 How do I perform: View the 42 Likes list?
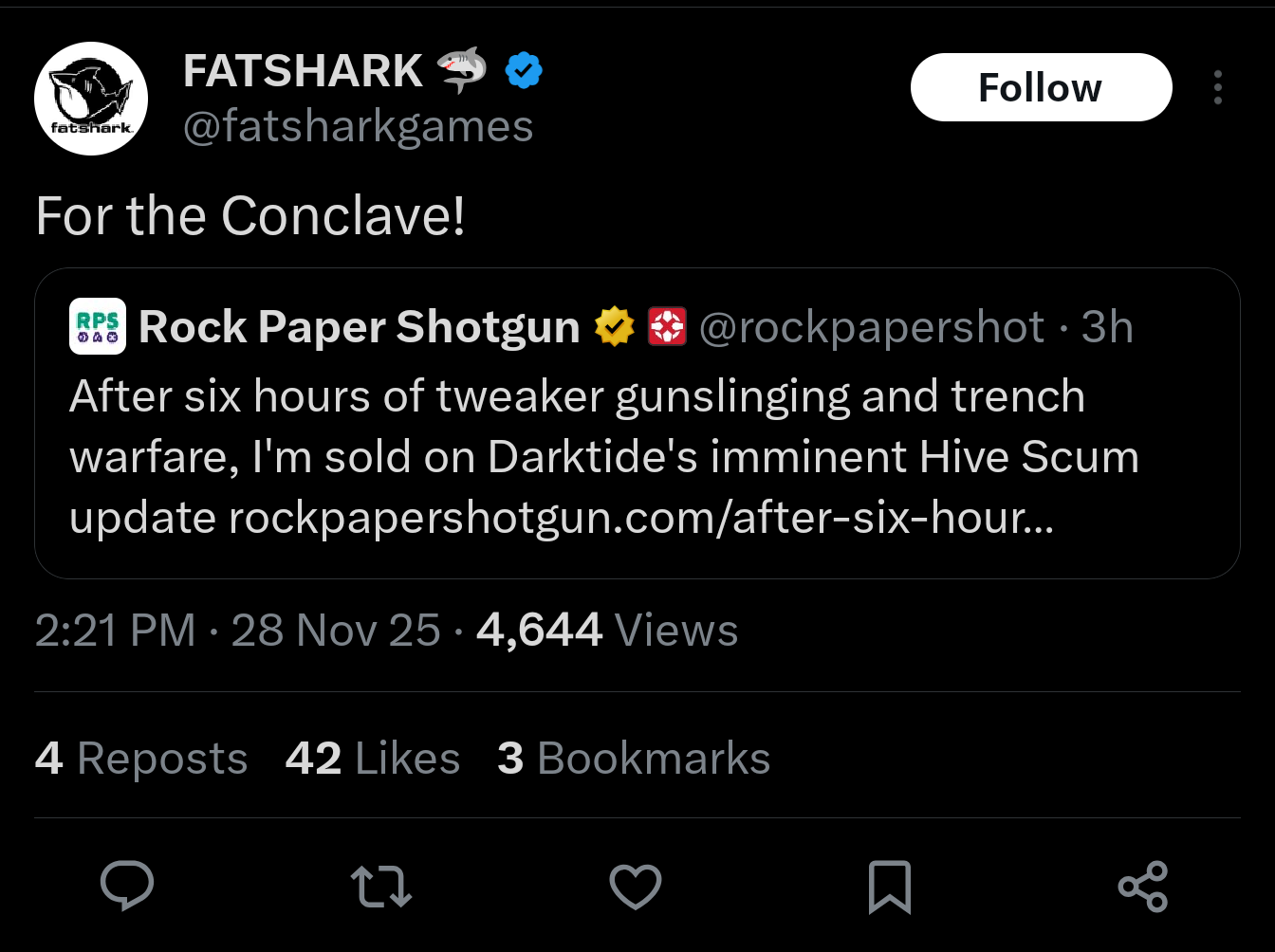[373, 759]
